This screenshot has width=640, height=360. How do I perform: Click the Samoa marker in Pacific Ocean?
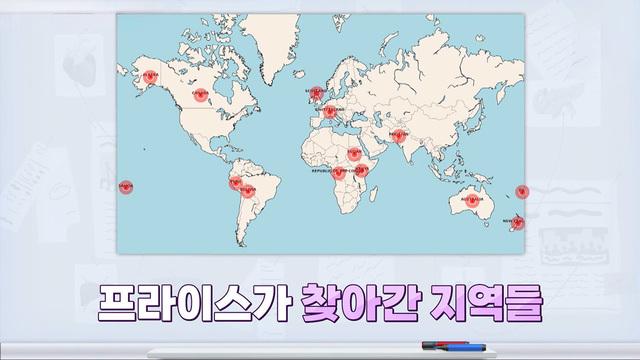click(x=126, y=187)
